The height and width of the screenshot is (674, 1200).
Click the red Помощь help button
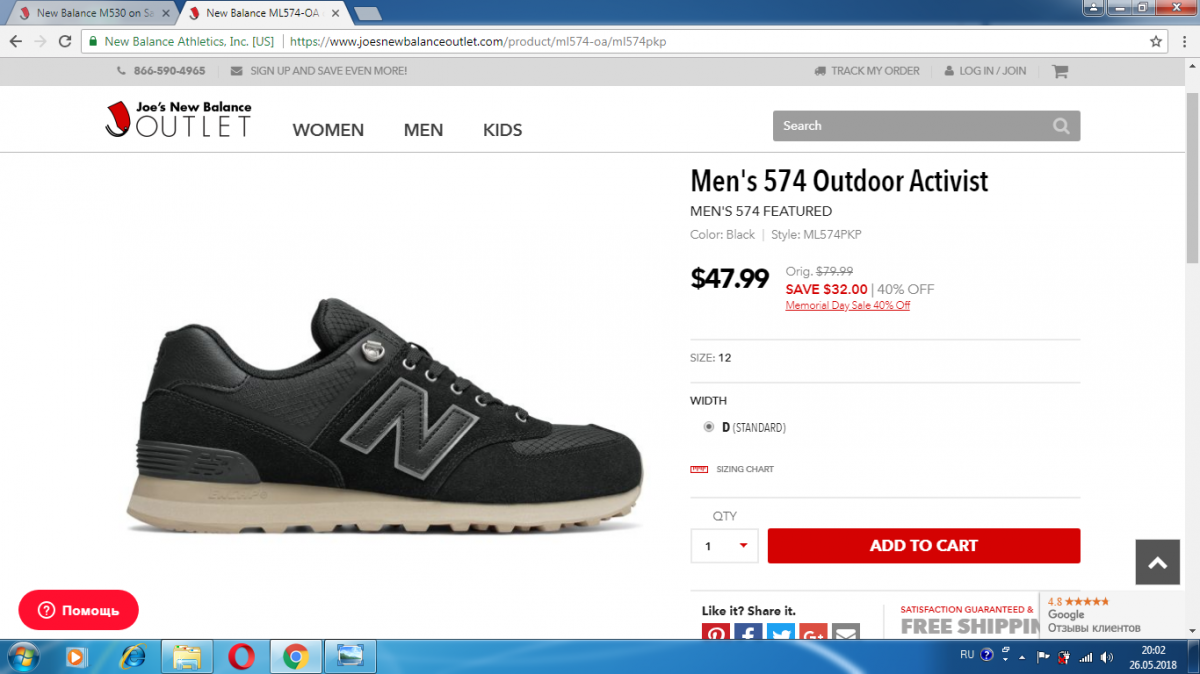[x=78, y=610]
